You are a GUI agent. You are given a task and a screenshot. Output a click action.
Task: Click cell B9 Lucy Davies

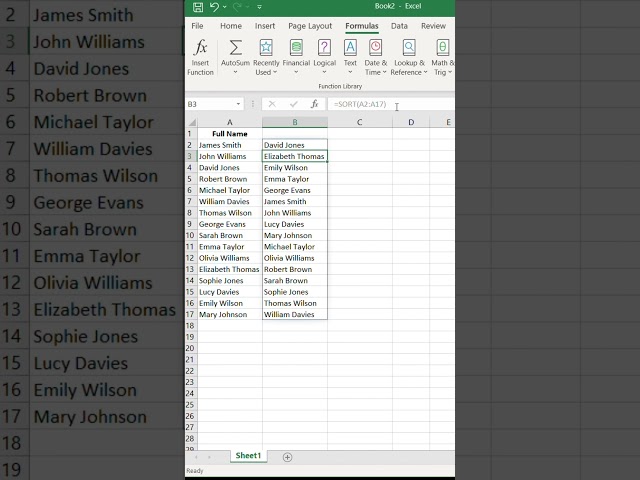click(295, 224)
